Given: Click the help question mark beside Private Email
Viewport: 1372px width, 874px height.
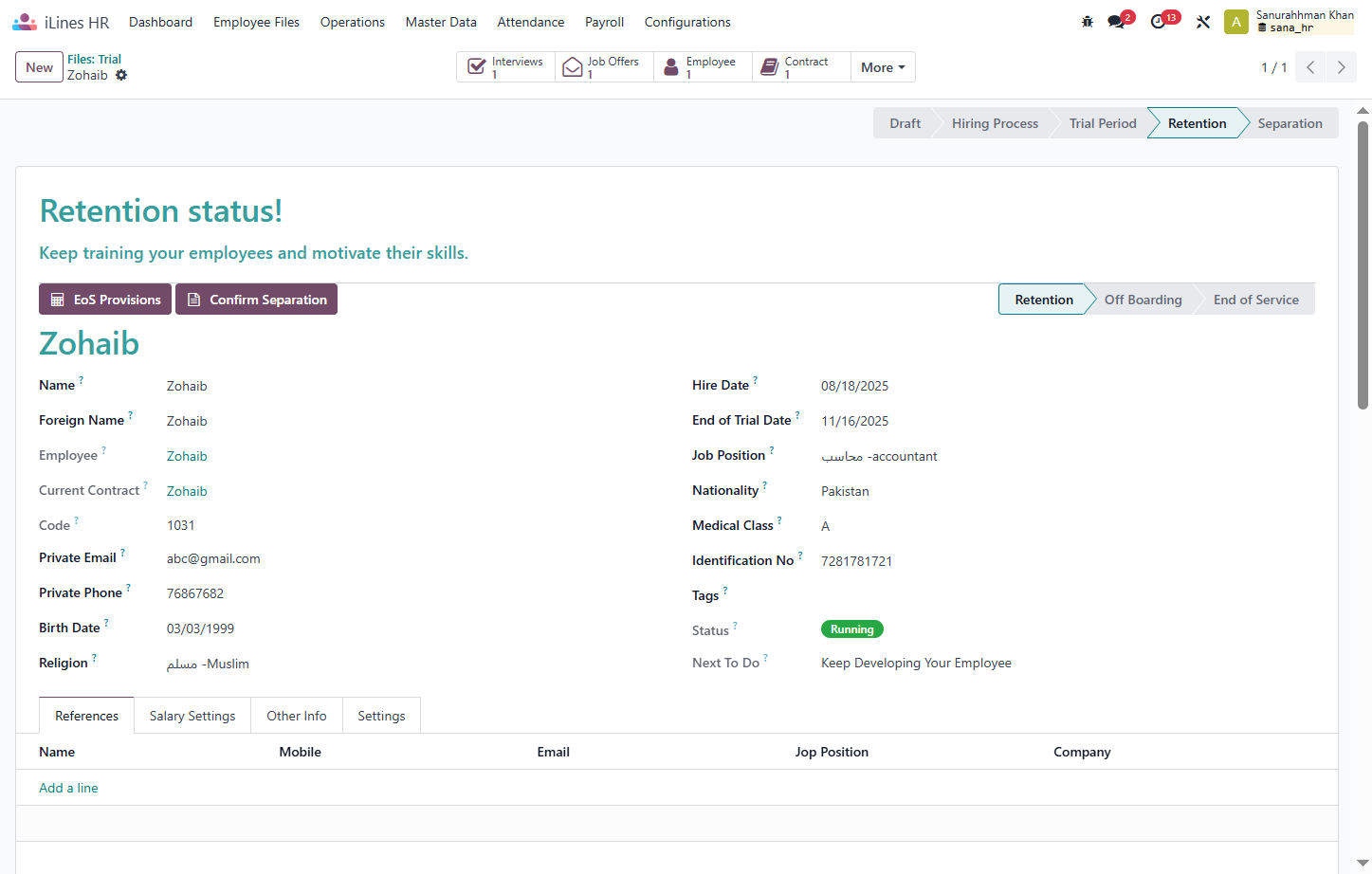Looking at the screenshot, I should coord(122,553).
